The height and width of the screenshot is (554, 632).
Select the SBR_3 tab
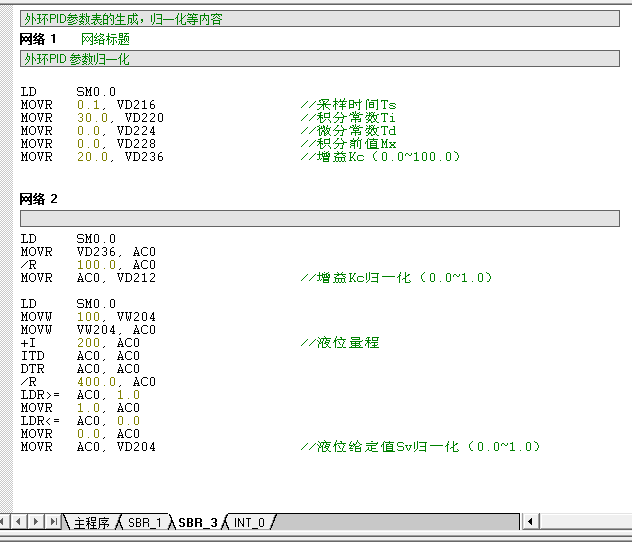[198, 523]
